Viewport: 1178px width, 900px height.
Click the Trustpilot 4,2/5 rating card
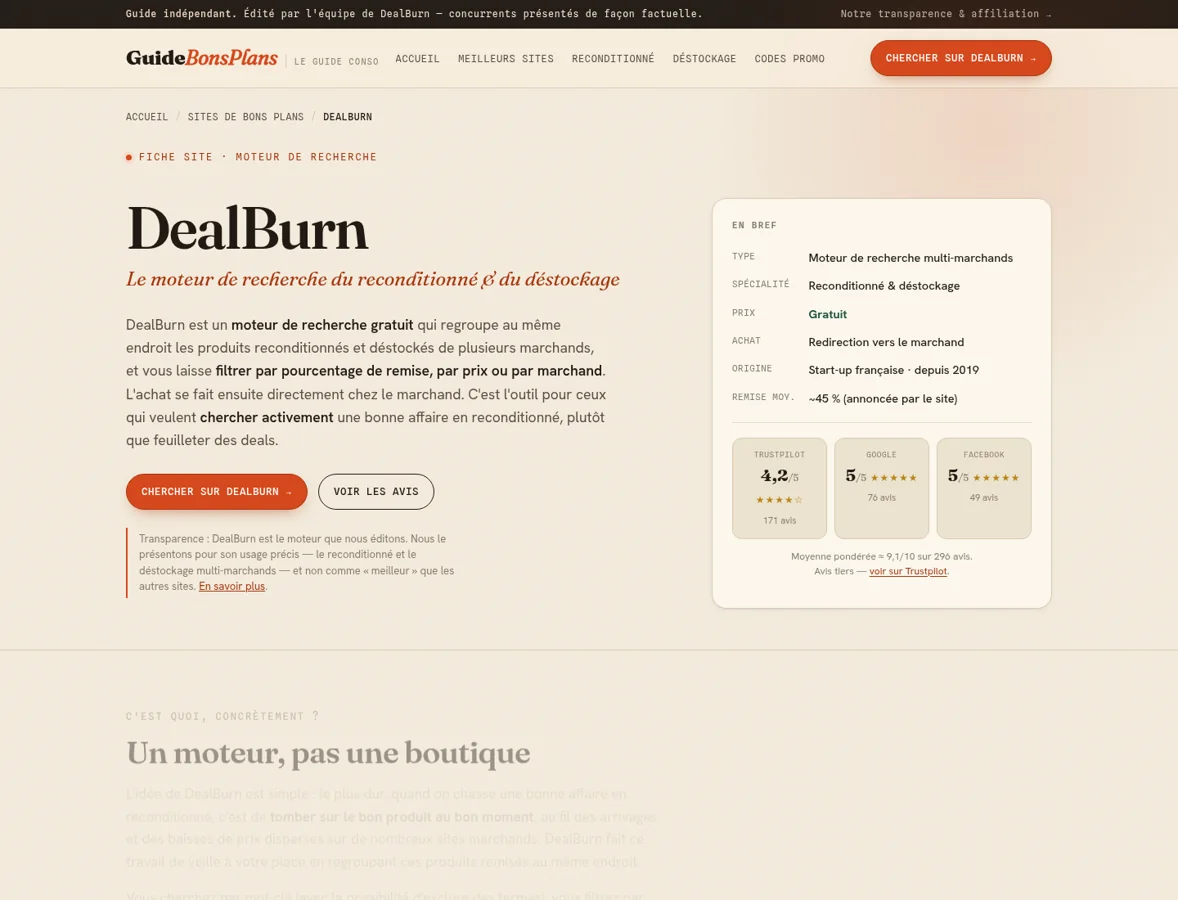point(779,488)
